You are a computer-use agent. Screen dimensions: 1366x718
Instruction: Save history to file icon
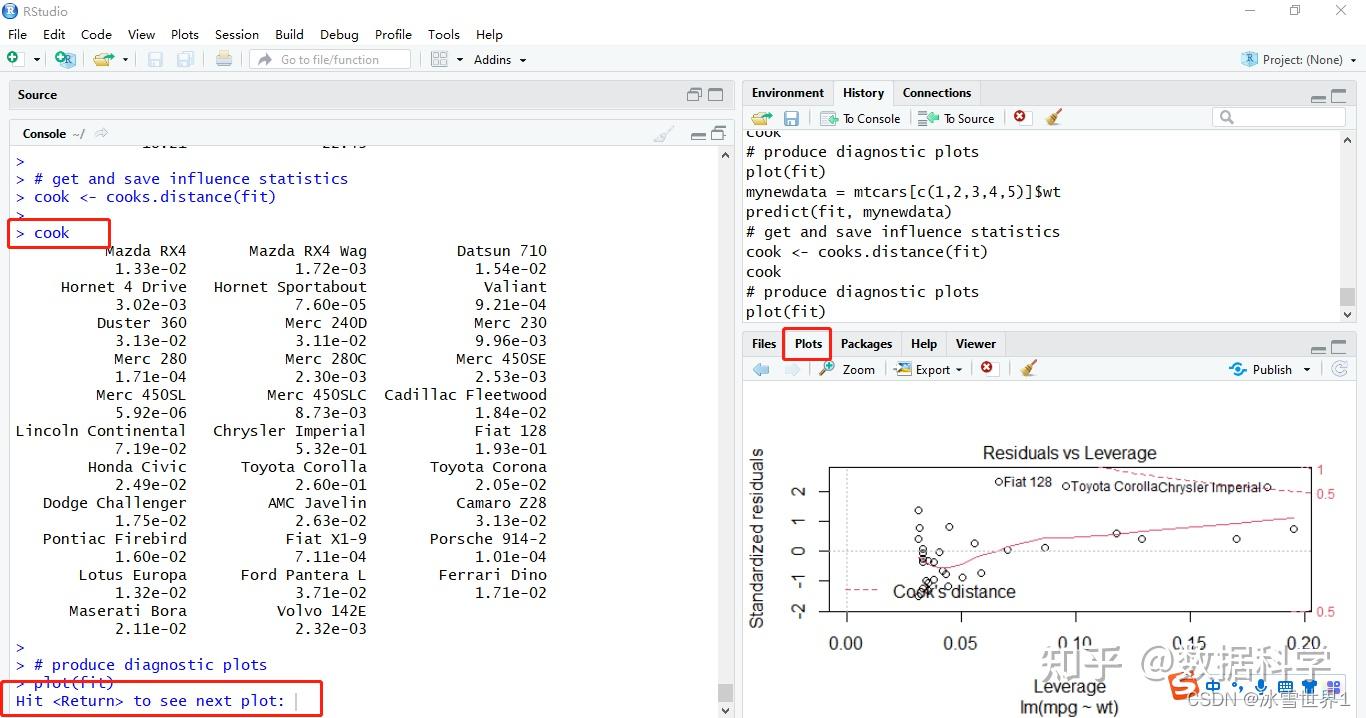click(791, 118)
